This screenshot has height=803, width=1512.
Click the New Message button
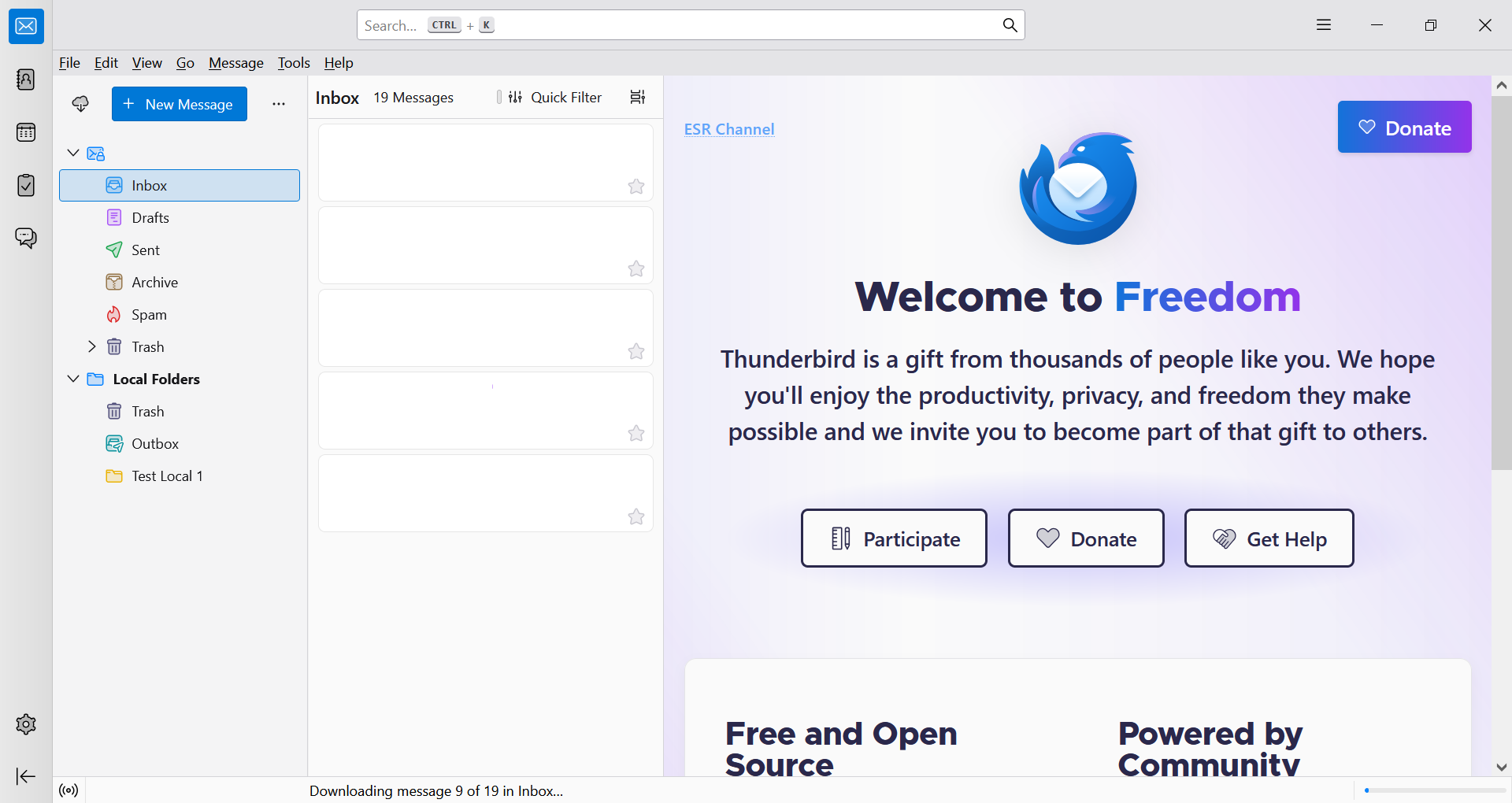[x=180, y=104]
